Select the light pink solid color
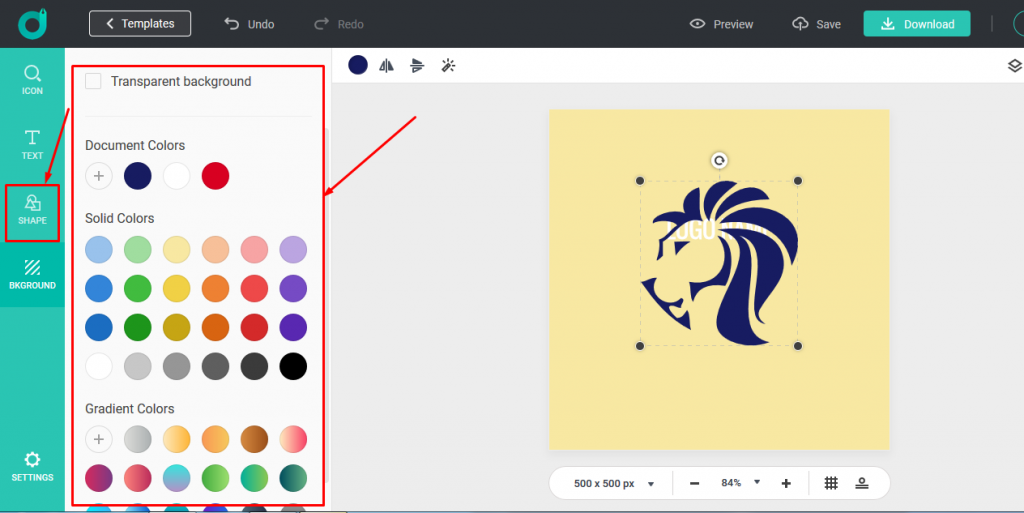 (x=254, y=250)
